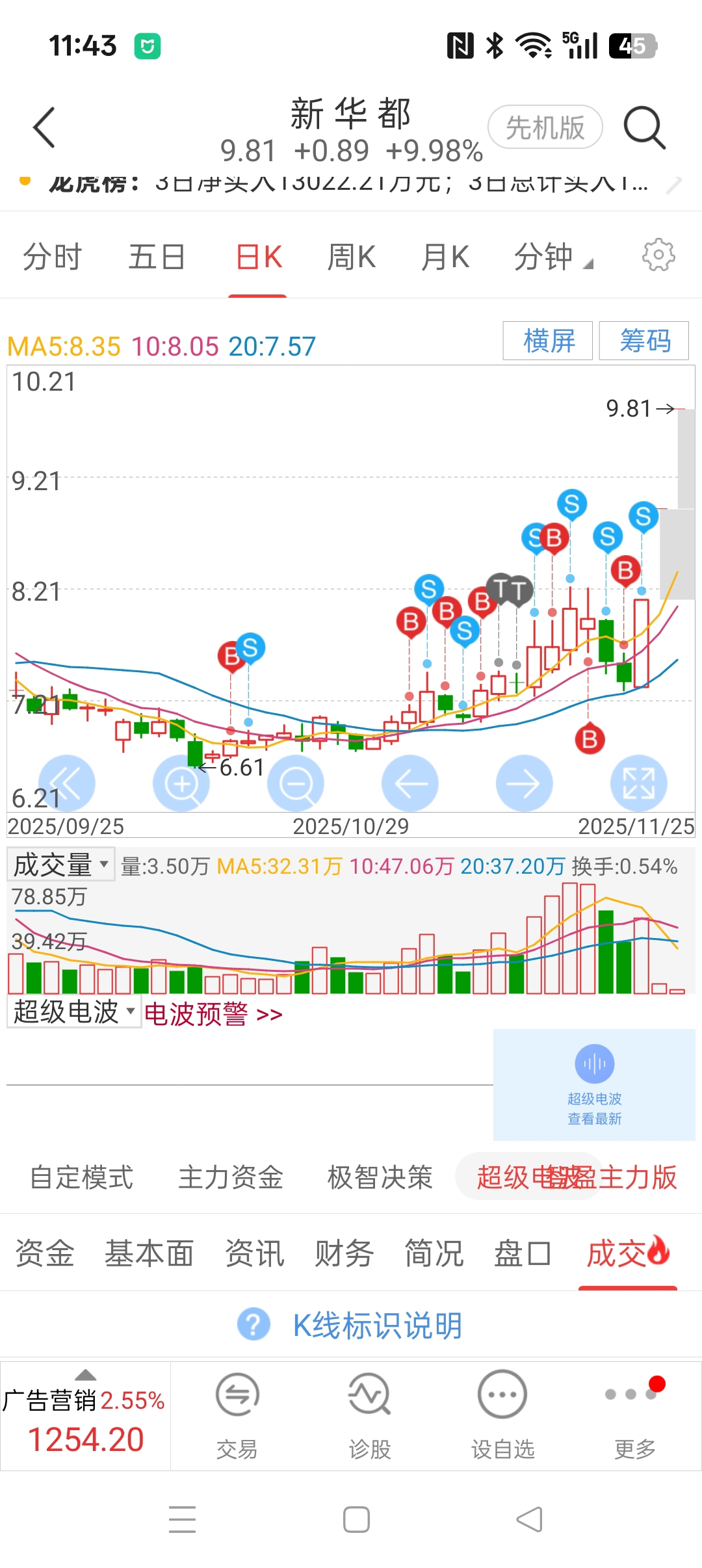702x1568 pixels.
Task: Select 主力资金 mode
Action: [231, 1177]
